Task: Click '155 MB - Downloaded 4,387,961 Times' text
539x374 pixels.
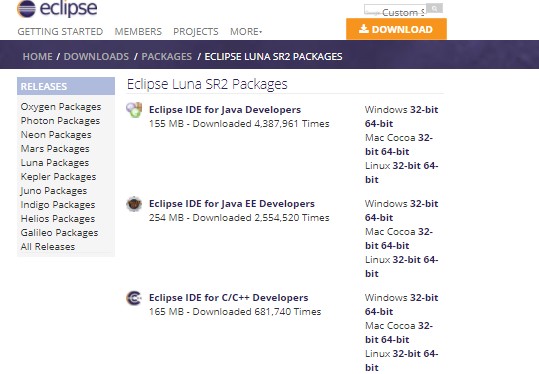Action: point(239,124)
